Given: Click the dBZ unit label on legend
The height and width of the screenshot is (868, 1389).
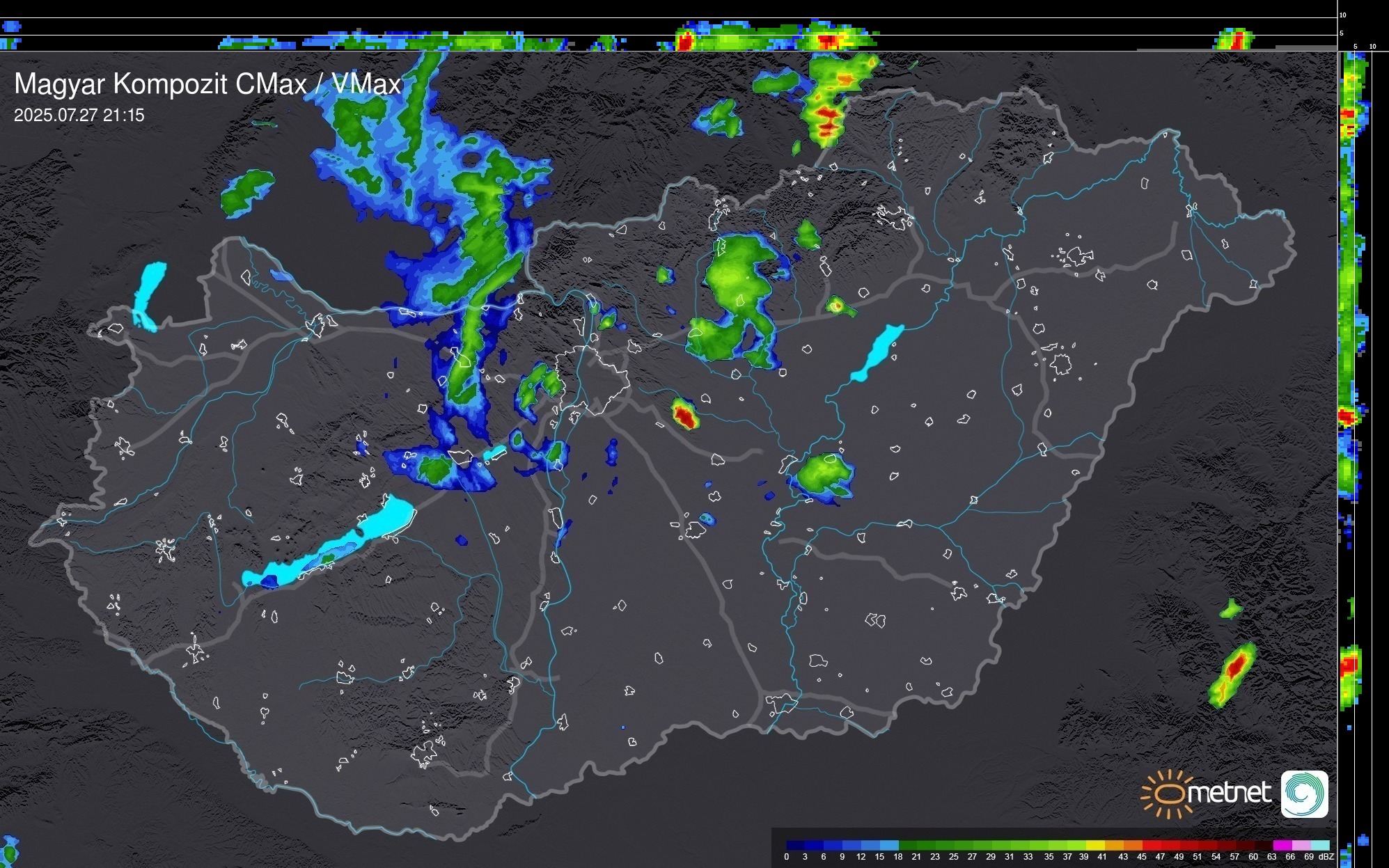Looking at the screenshot, I should pos(1326,857).
